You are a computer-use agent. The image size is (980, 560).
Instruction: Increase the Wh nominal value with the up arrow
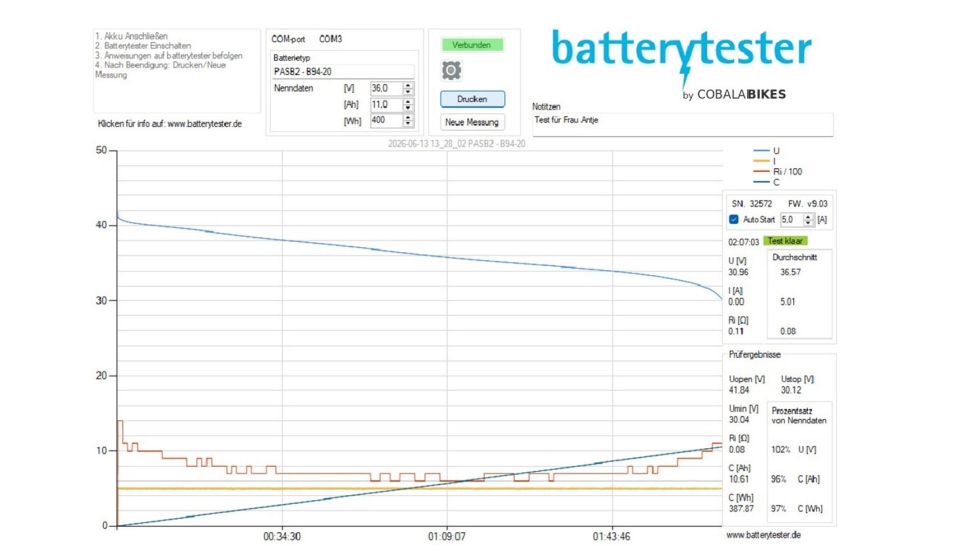pyautogui.click(x=408, y=117)
